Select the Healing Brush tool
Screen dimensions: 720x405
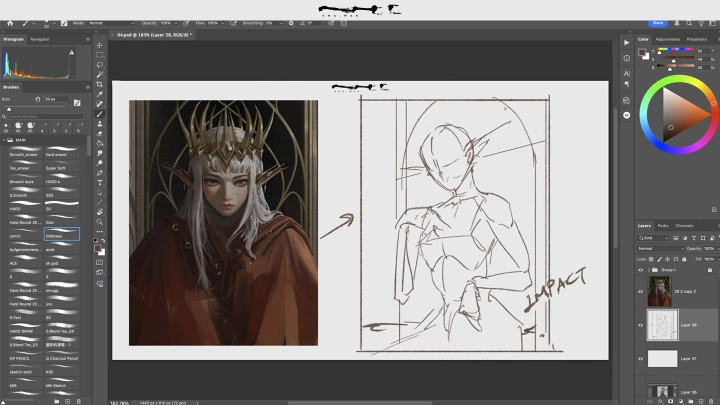click(100, 104)
